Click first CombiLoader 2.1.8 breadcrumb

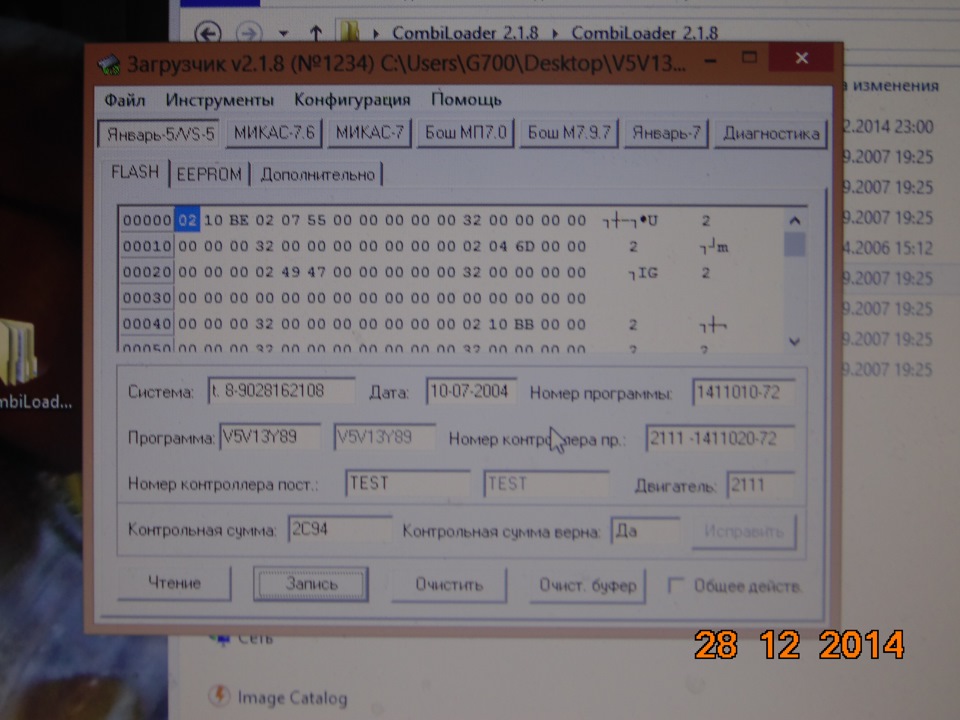pyautogui.click(x=465, y=32)
